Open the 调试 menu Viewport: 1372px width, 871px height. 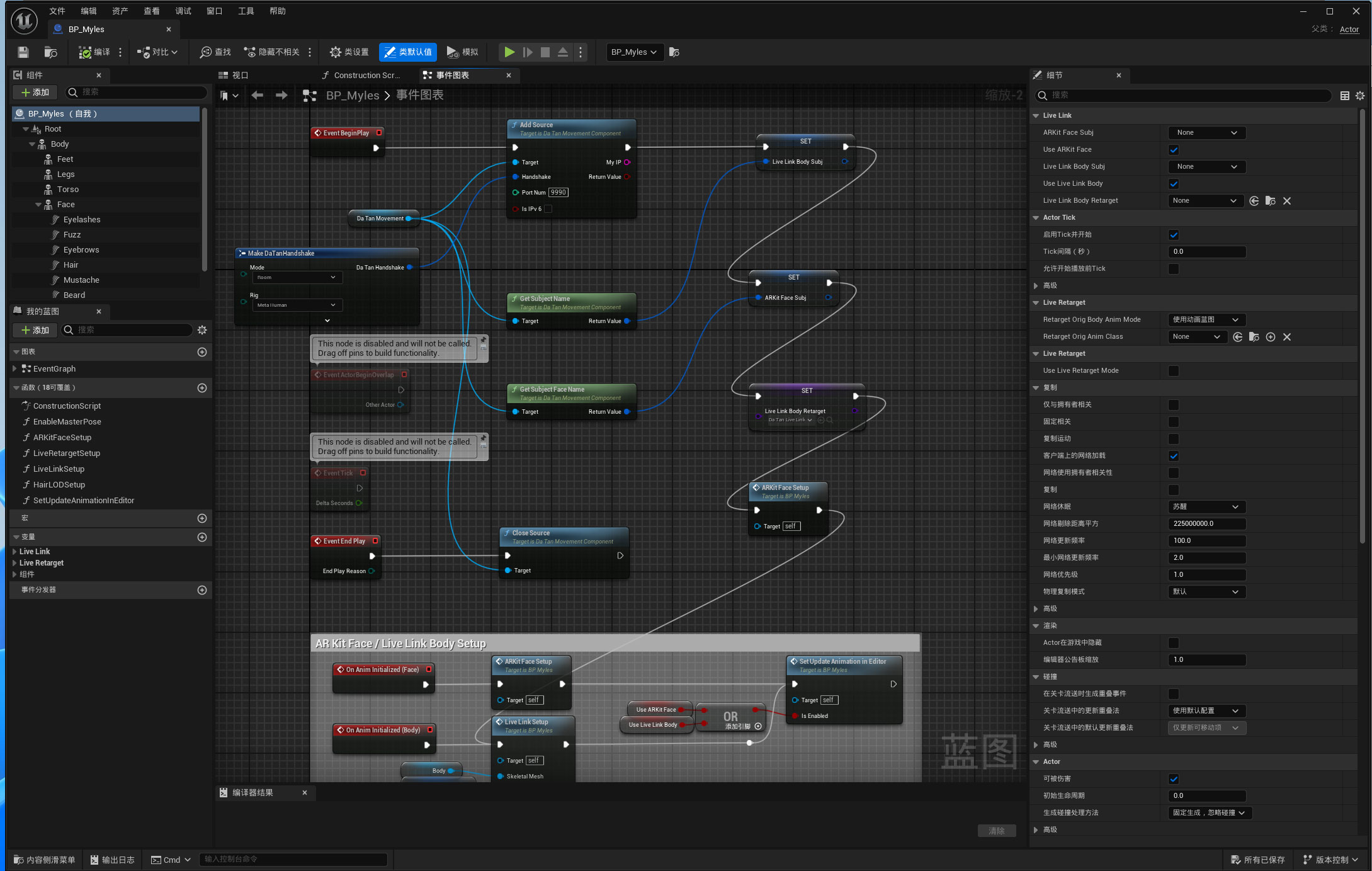[x=183, y=11]
